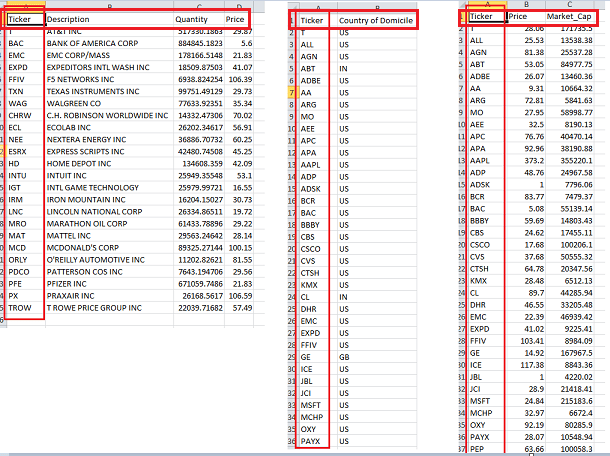Screen dimensions: 610x456
Task: Click IRON MOUNTAIN INC cell
Action: point(109,200)
